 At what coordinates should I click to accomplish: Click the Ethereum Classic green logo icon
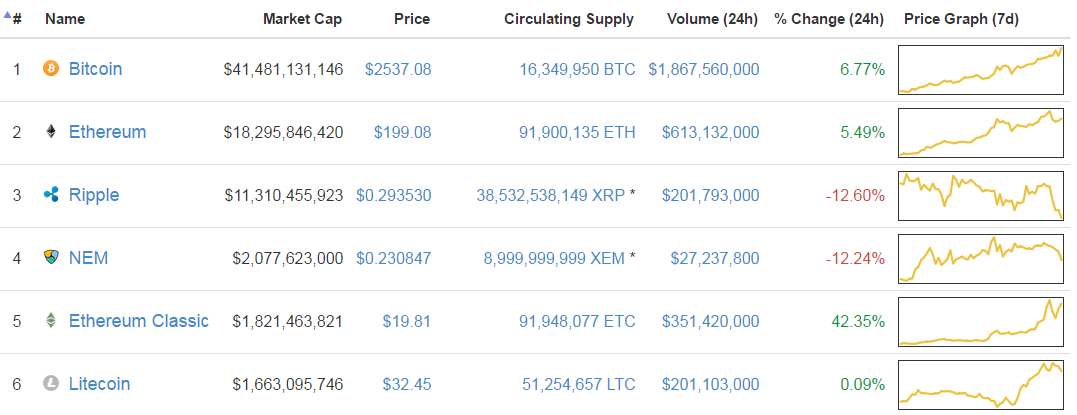click(x=51, y=321)
